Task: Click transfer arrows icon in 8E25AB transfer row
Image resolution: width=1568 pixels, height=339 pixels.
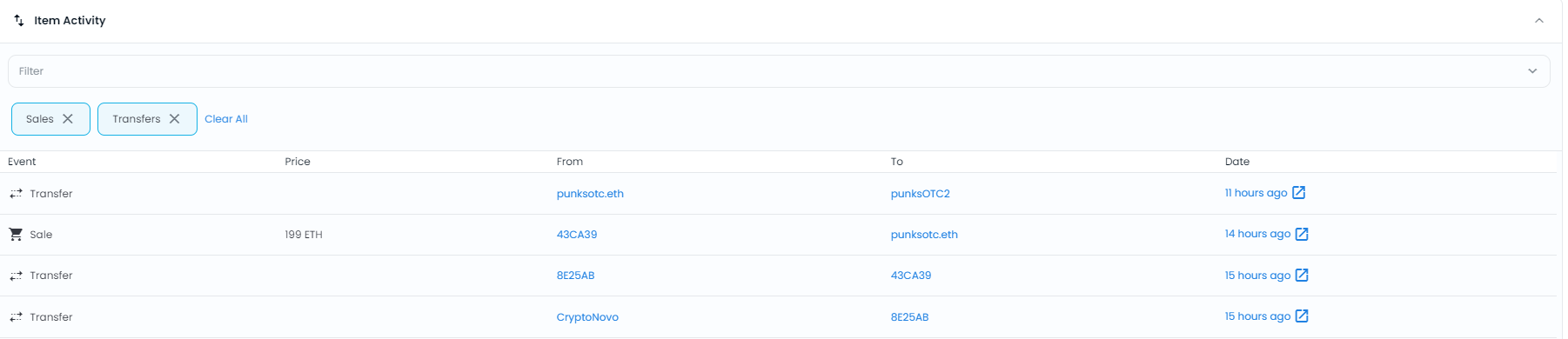Action: [x=16, y=276]
